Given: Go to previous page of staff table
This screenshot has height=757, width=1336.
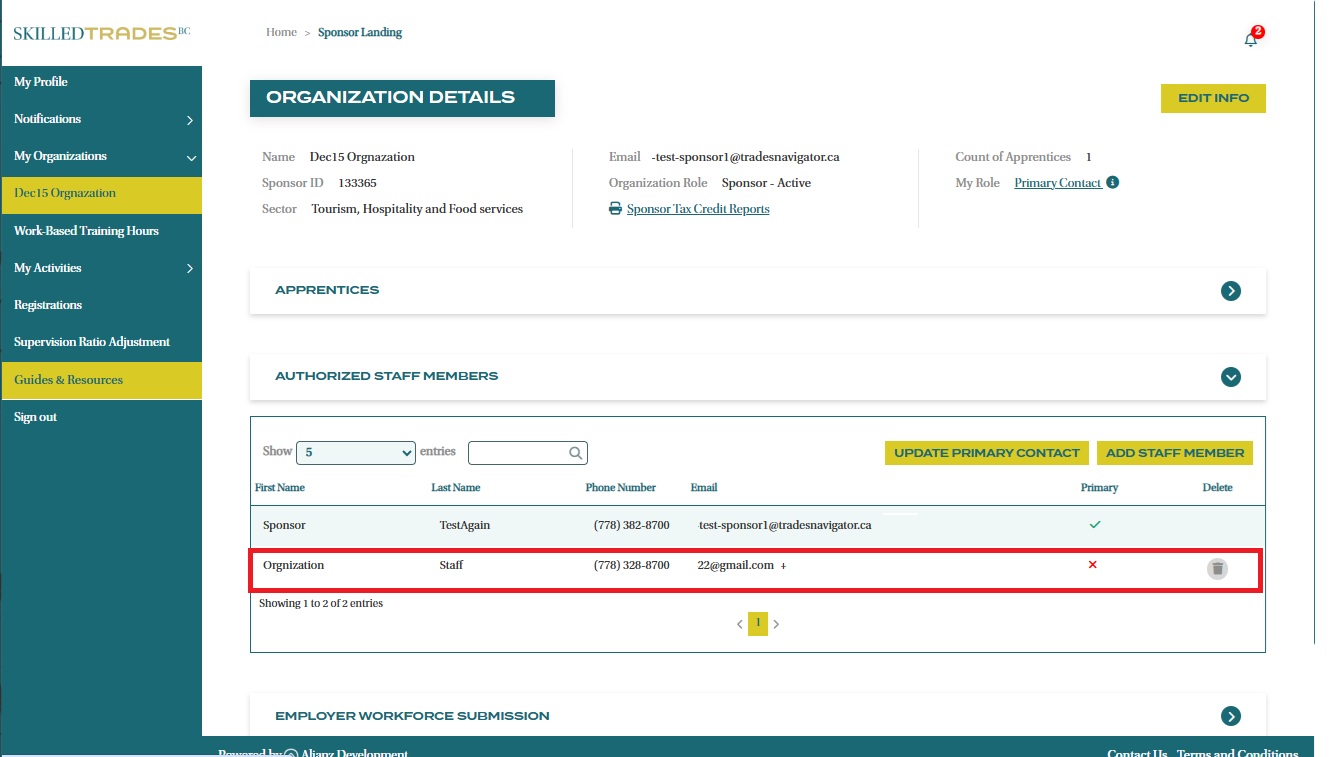Looking at the screenshot, I should point(740,624).
